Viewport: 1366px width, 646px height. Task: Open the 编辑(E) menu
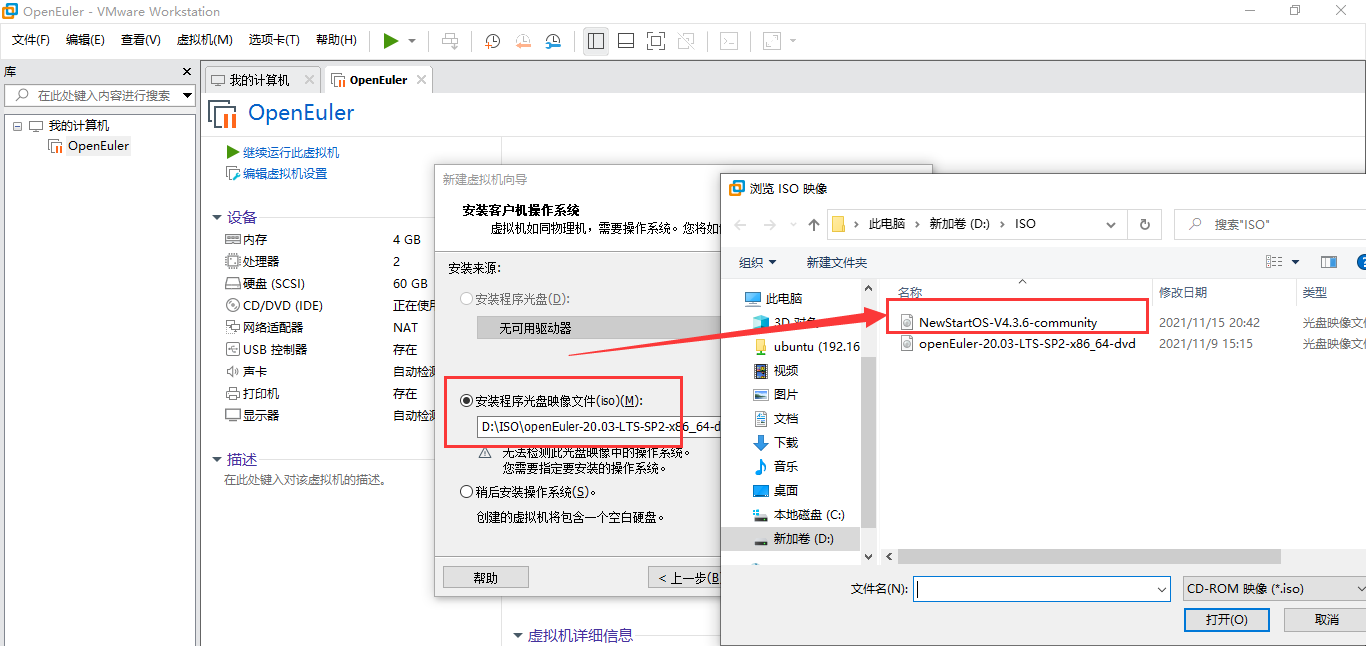tap(85, 40)
